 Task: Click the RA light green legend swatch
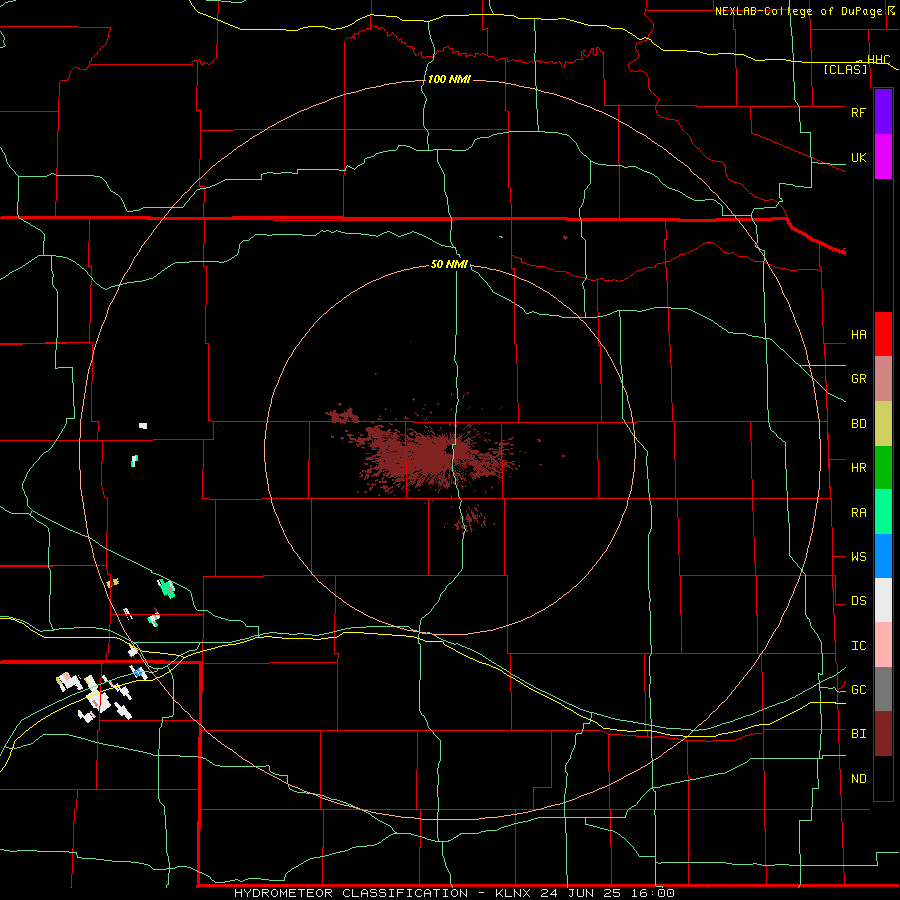click(883, 512)
